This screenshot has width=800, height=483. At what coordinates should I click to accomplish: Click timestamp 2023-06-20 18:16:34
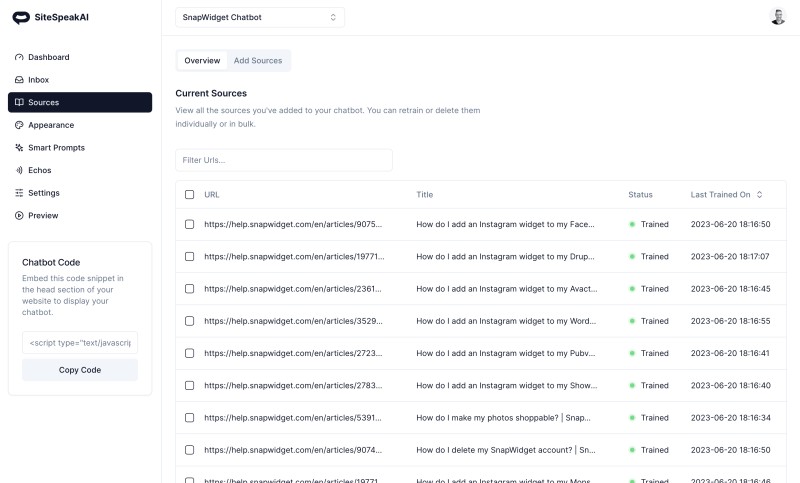click(x=731, y=417)
